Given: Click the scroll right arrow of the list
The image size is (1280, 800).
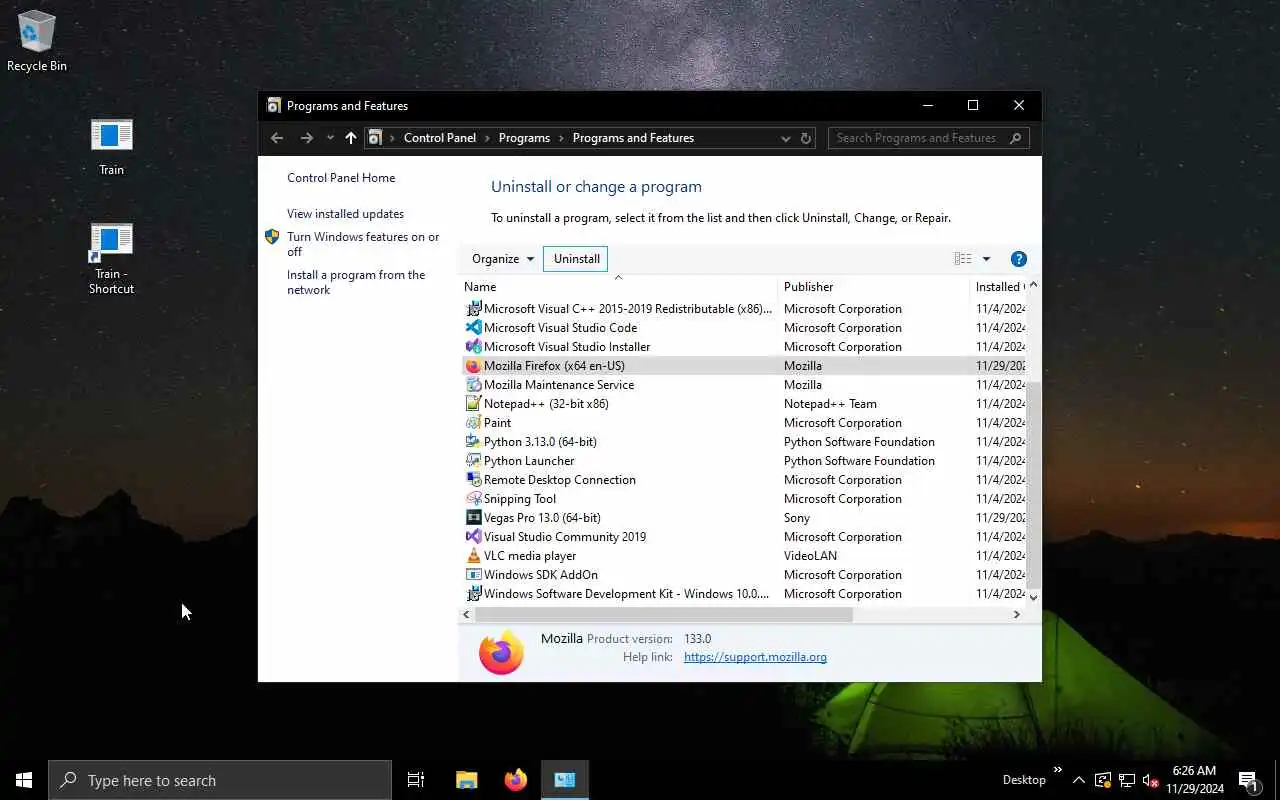Looking at the screenshot, I should click(x=1017, y=614).
